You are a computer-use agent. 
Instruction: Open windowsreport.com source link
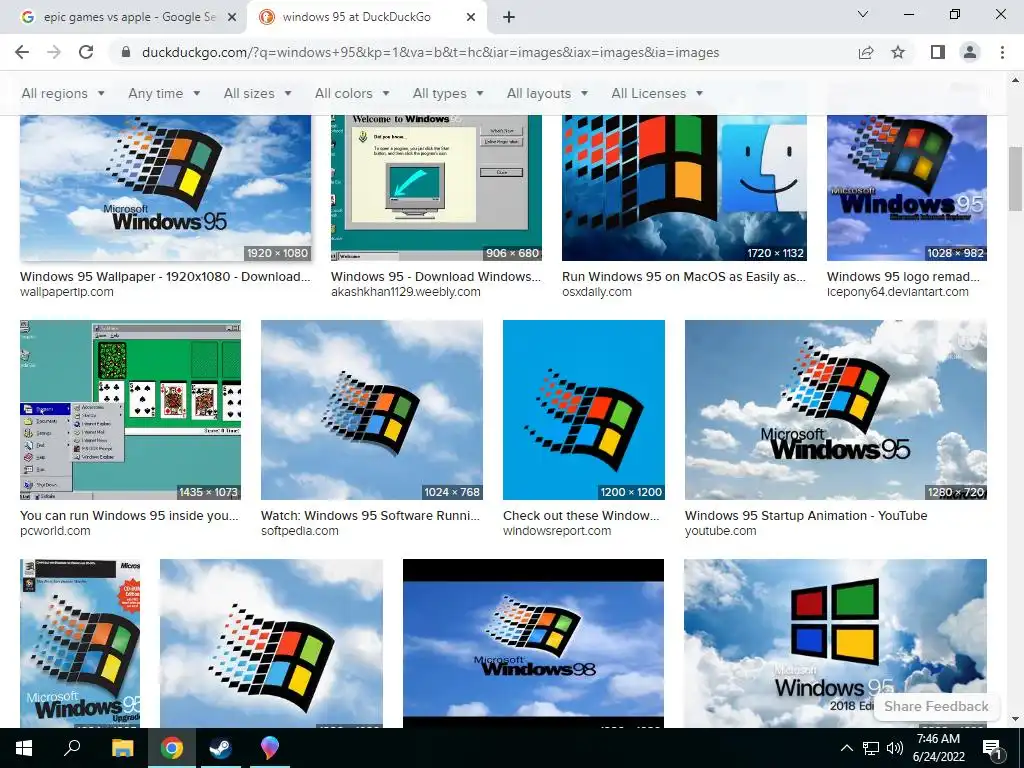coord(557,531)
